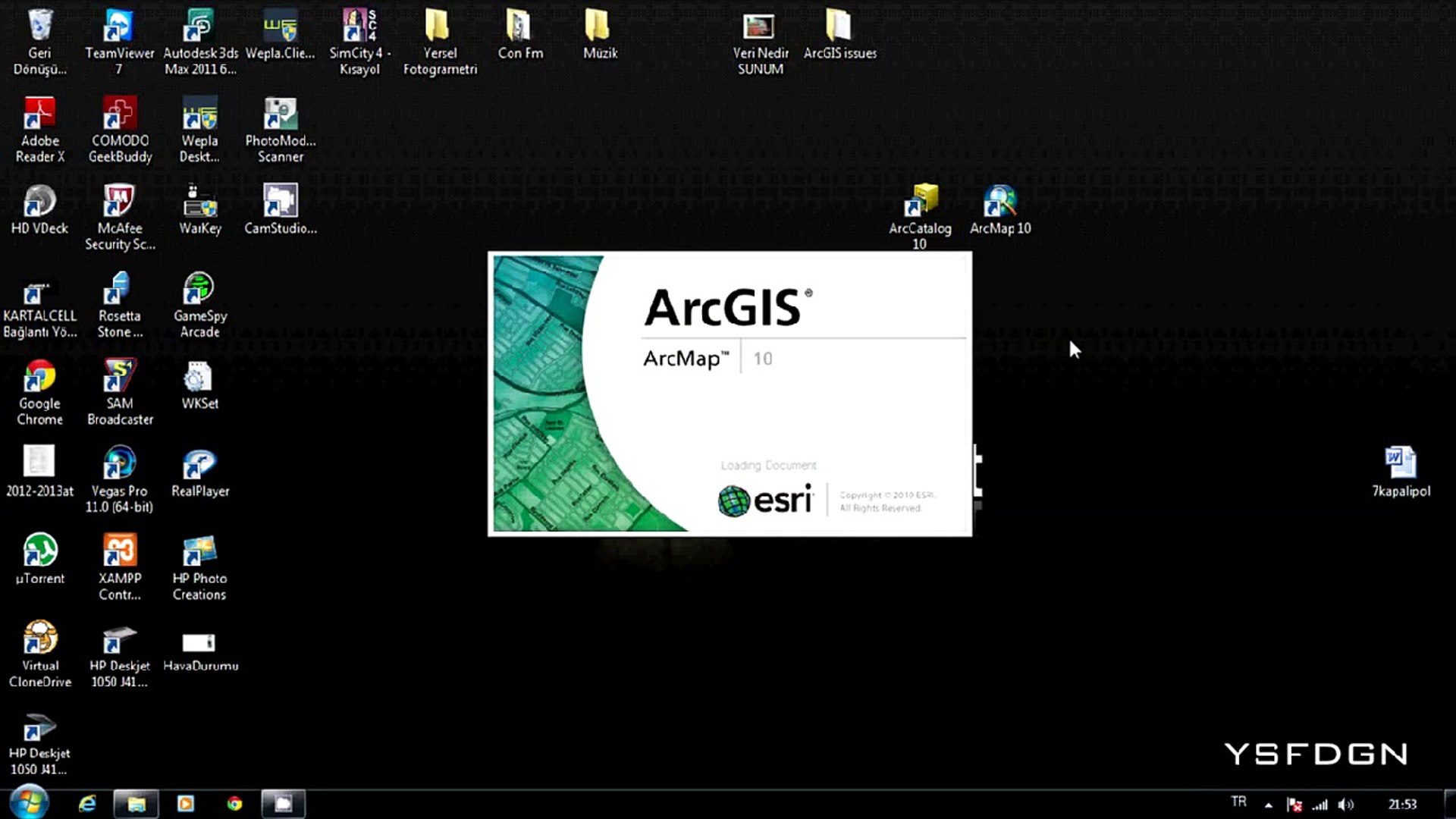Click the volume speaker tray icon

(1346, 805)
